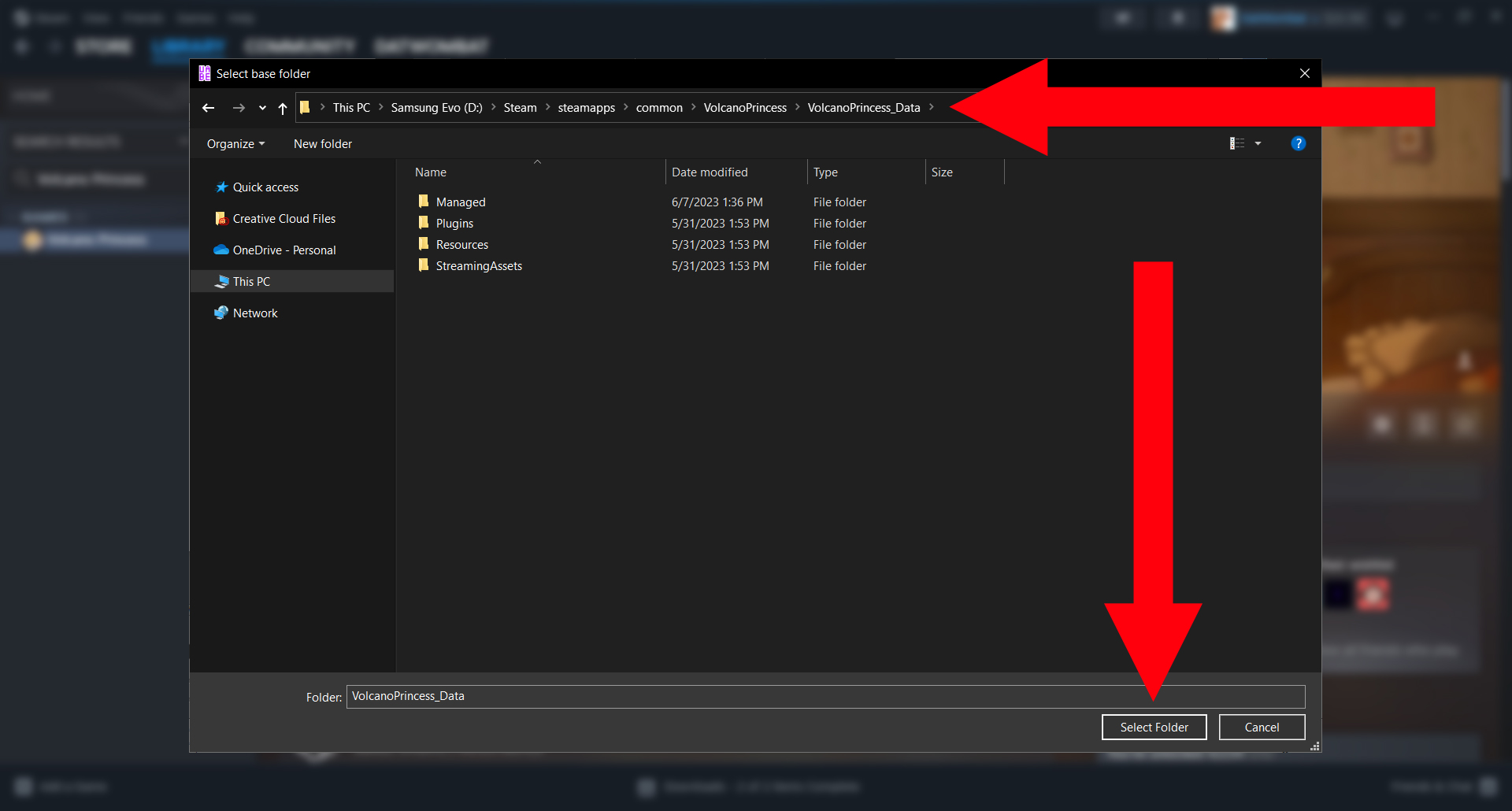Expand chevron after common breadcrumb
Screen dimensions: 1512x811
(x=694, y=107)
